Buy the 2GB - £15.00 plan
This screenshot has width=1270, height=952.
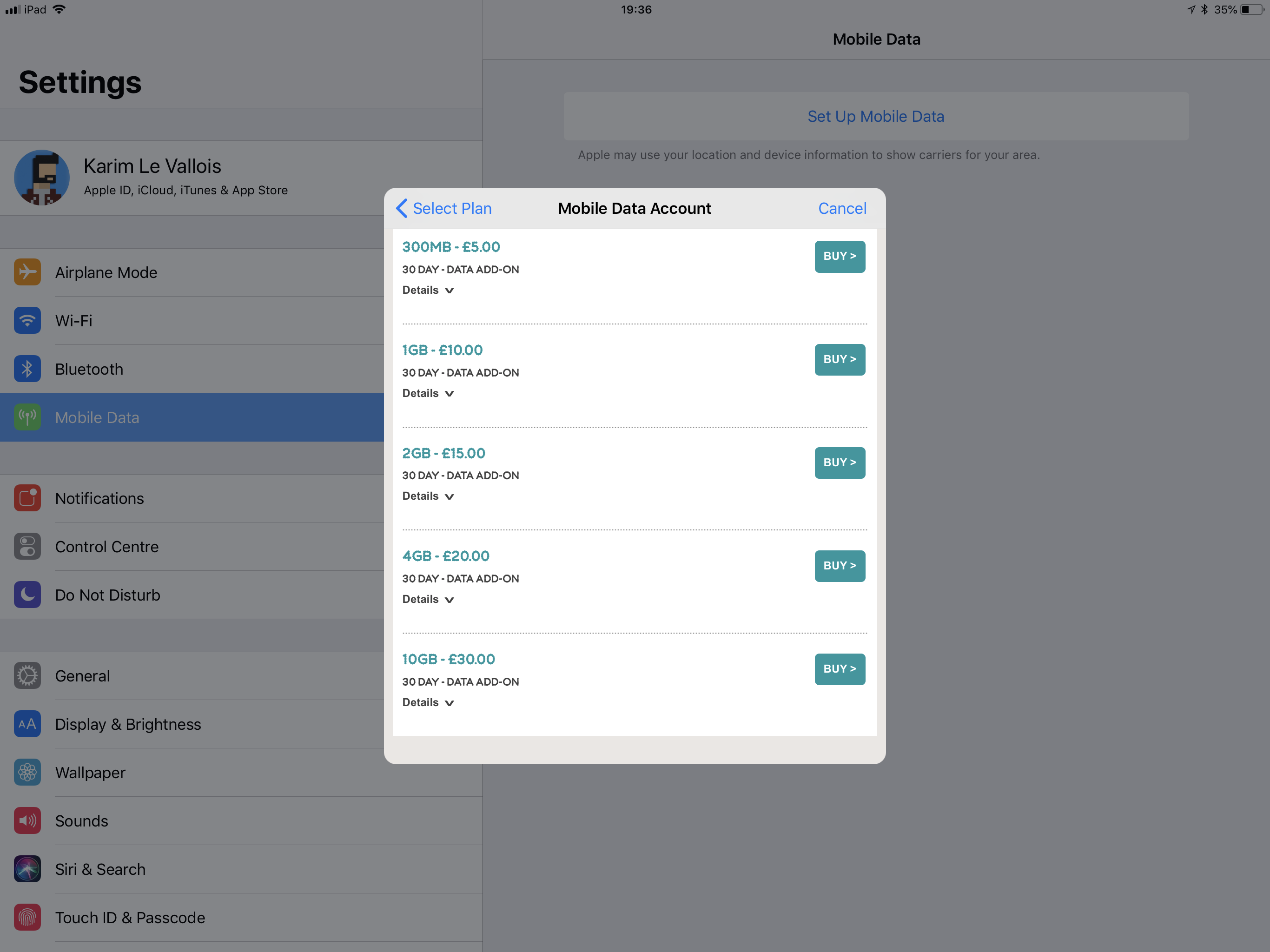840,463
